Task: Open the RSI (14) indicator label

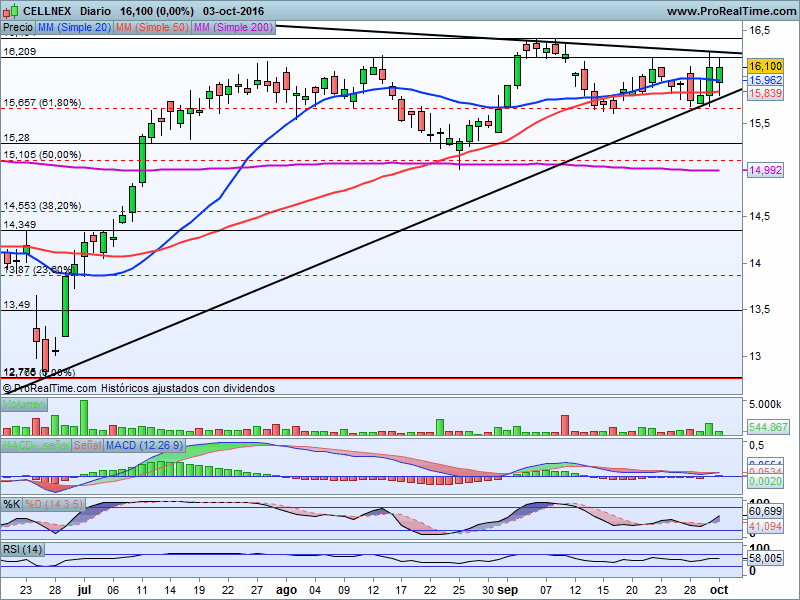Action: tap(22, 549)
